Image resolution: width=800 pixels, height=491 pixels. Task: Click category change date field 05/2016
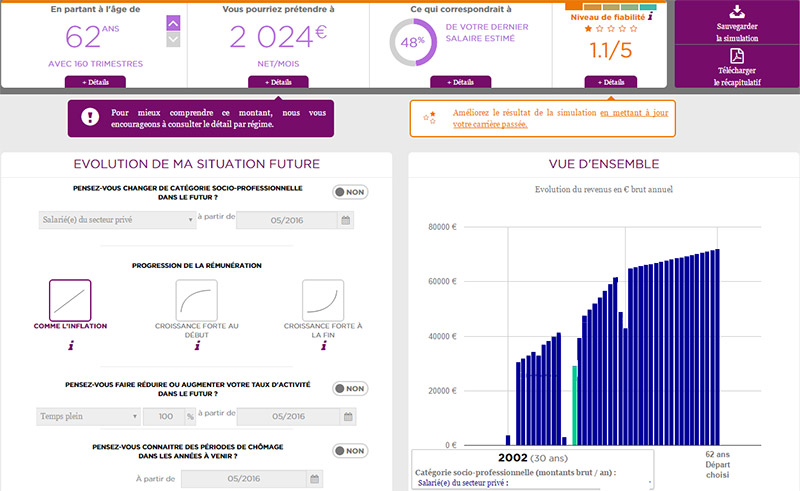(287, 220)
